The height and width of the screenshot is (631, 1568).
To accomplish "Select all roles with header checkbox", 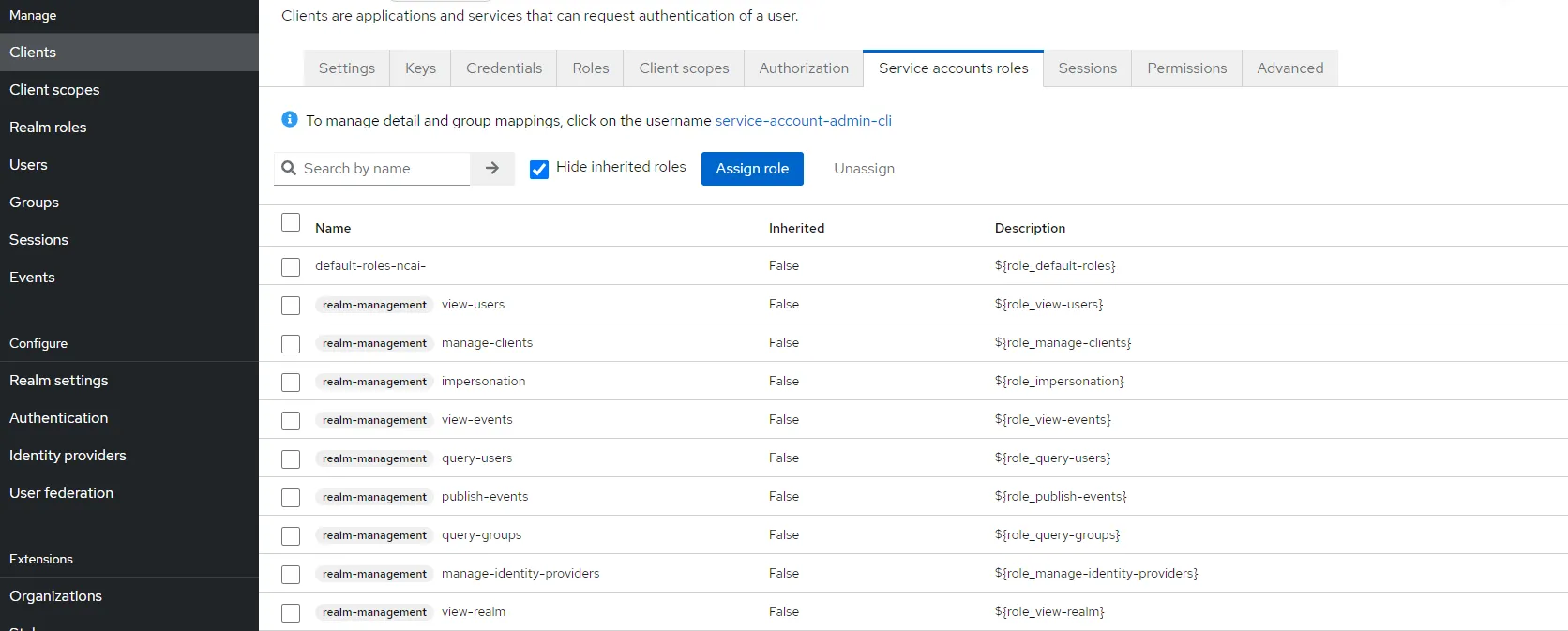I will tap(291, 223).
